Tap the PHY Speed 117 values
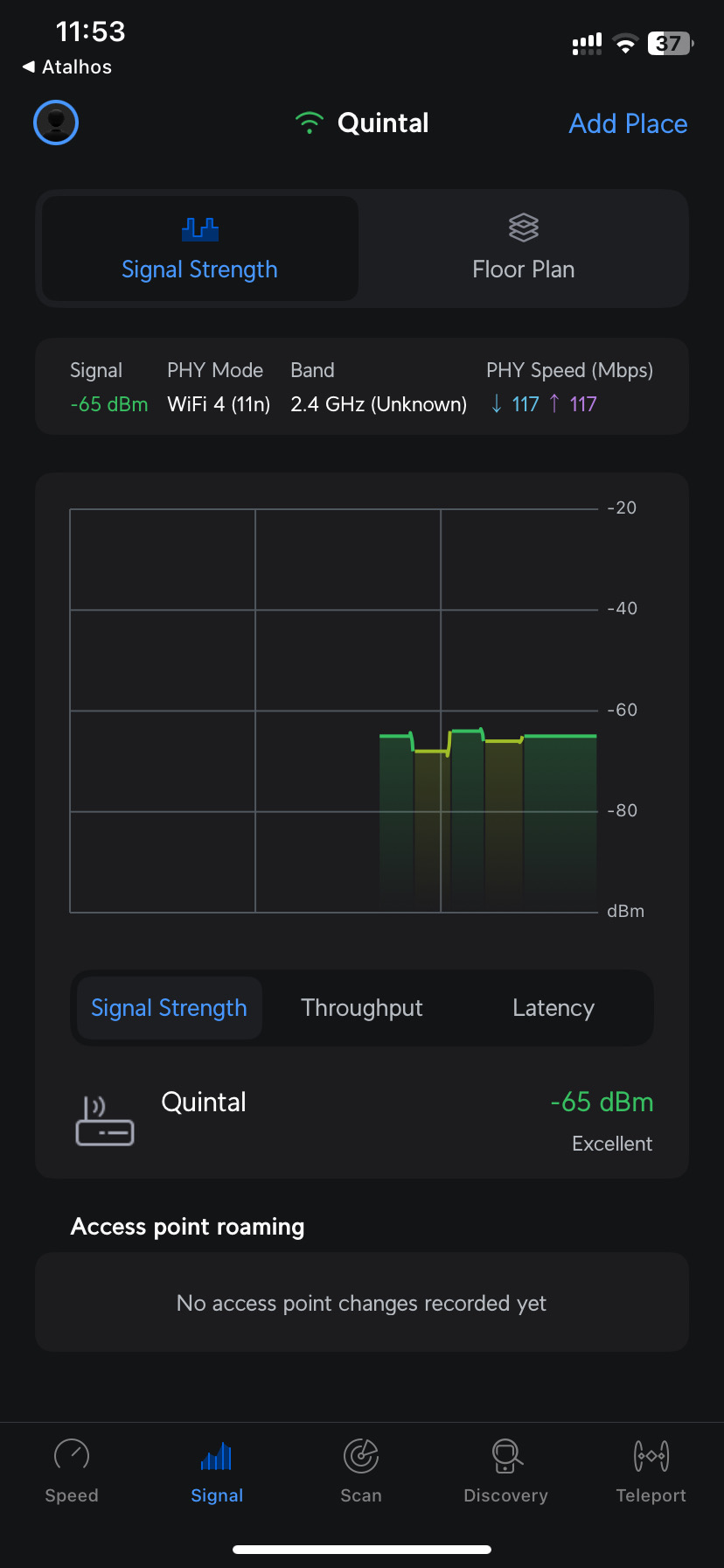724x1568 pixels. [x=544, y=404]
